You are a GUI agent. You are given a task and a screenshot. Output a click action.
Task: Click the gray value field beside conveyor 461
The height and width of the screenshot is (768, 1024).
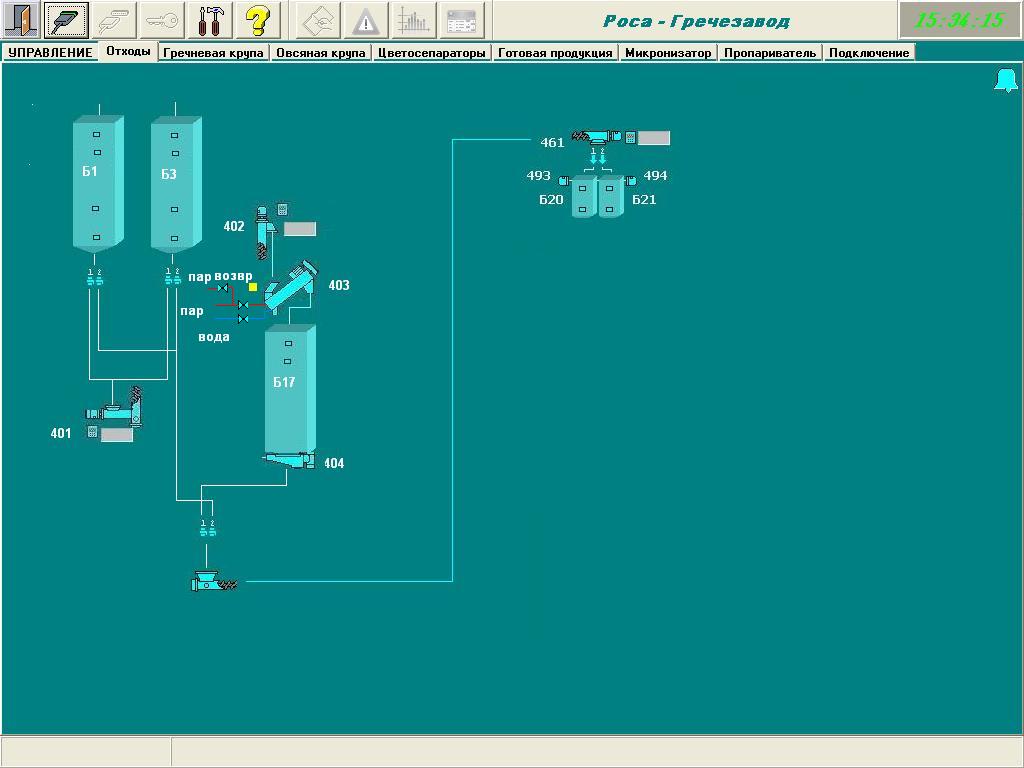[x=654, y=138]
